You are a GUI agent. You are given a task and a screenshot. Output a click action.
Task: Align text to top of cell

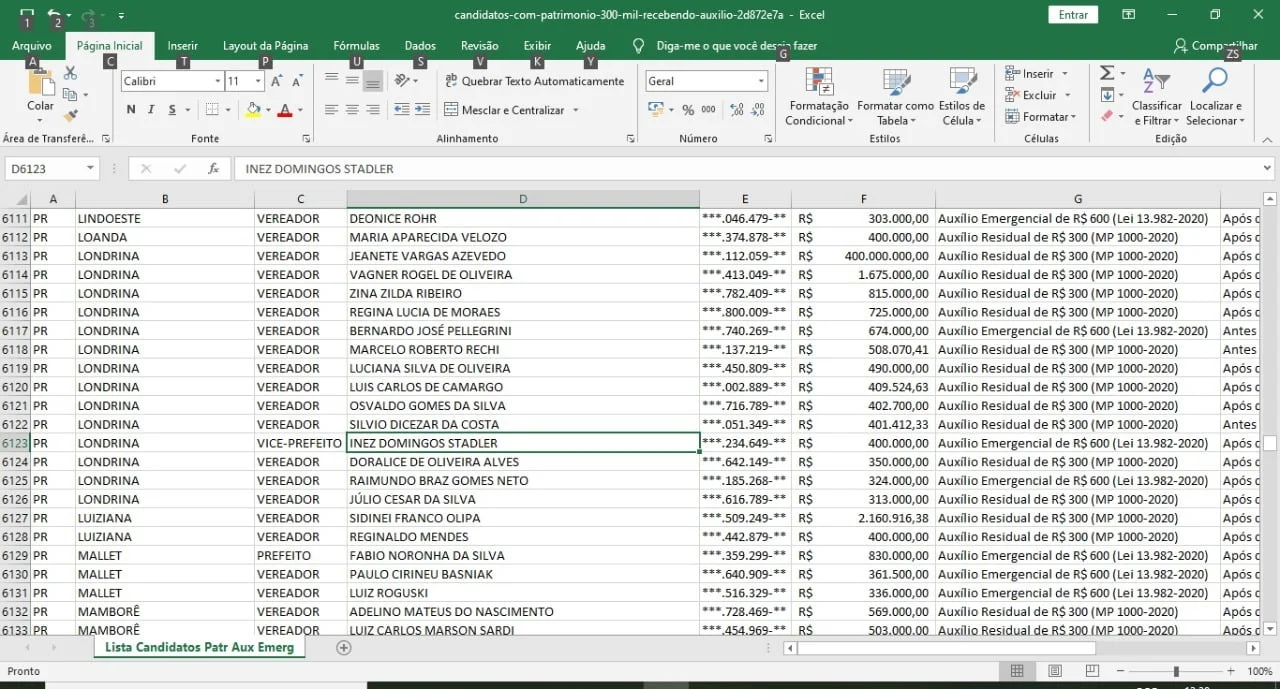tap(331, 81)
